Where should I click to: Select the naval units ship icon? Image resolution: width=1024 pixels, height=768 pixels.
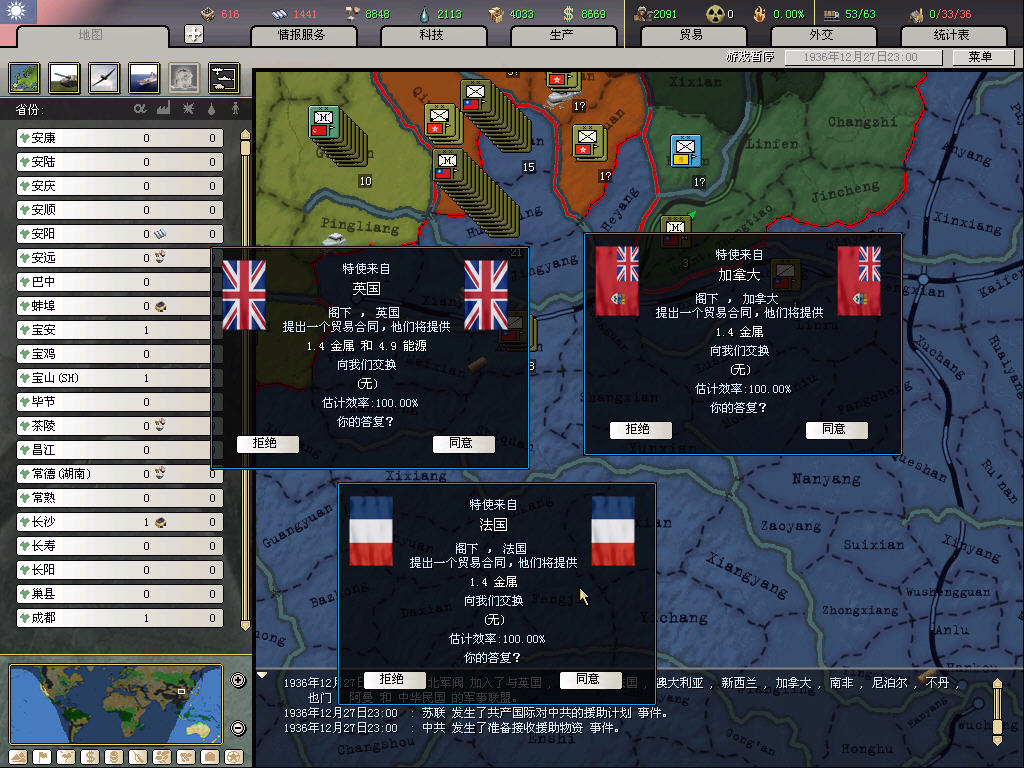point(144,78)
